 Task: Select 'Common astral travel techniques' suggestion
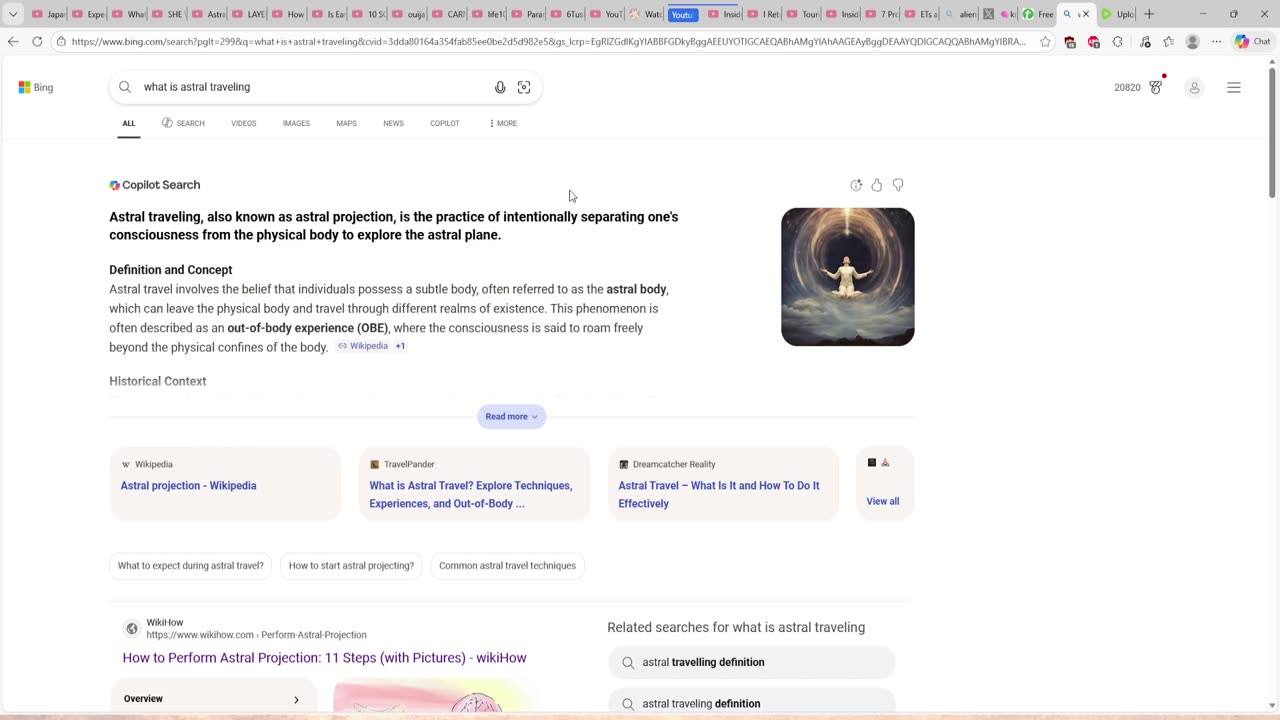pos(507,566)
